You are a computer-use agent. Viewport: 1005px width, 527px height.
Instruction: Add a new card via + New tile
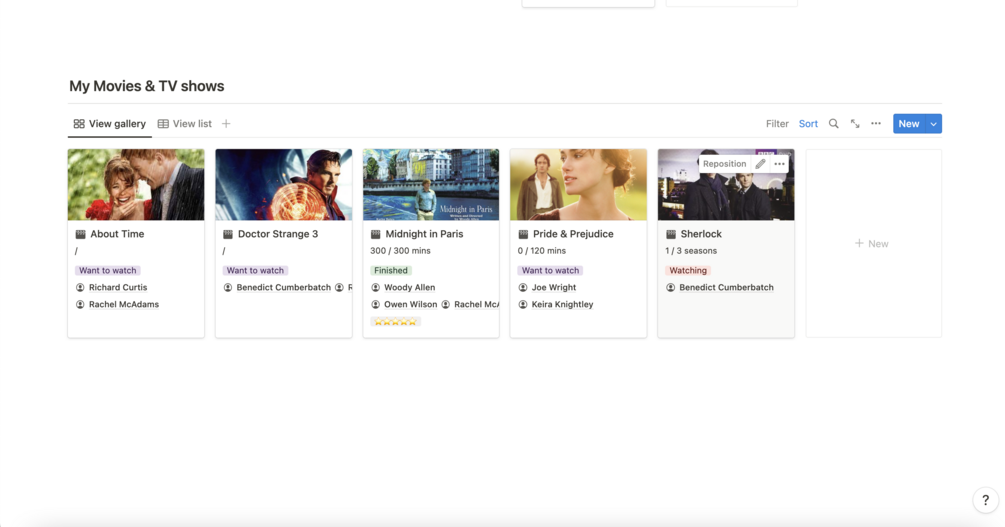873,244
